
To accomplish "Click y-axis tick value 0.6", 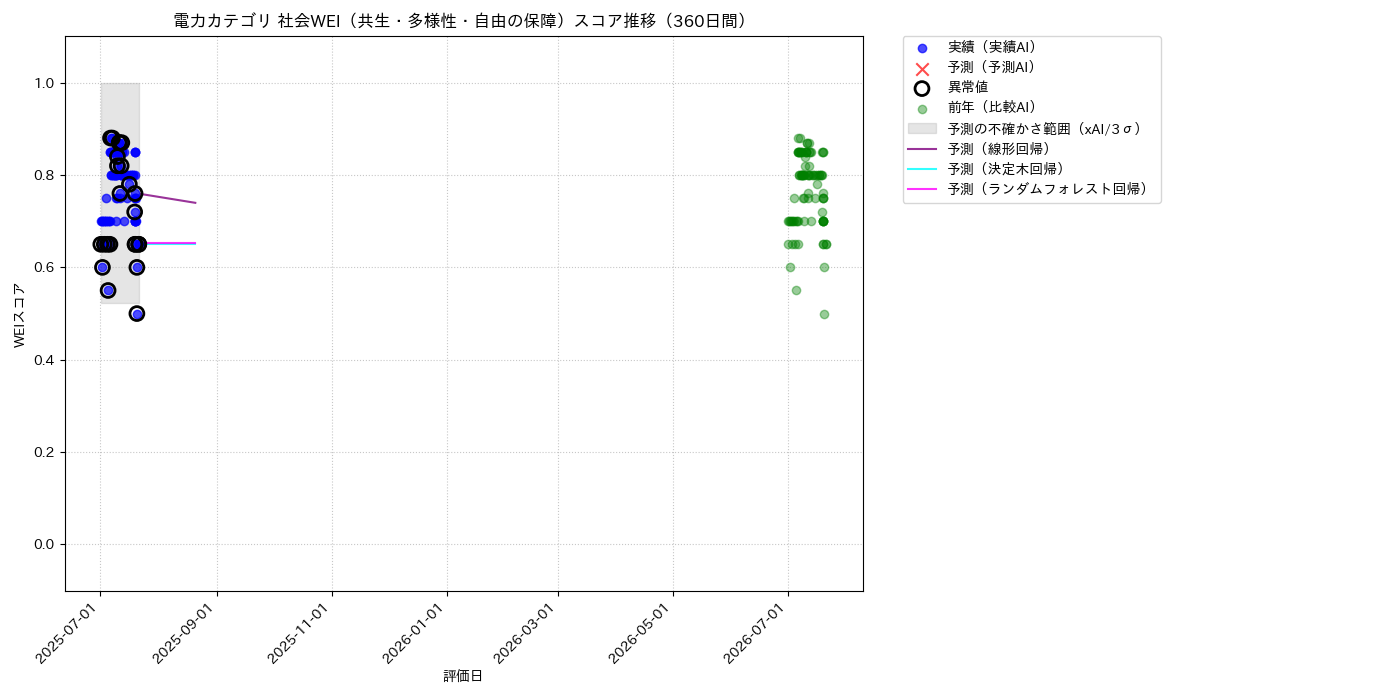I will coord(46,268).
